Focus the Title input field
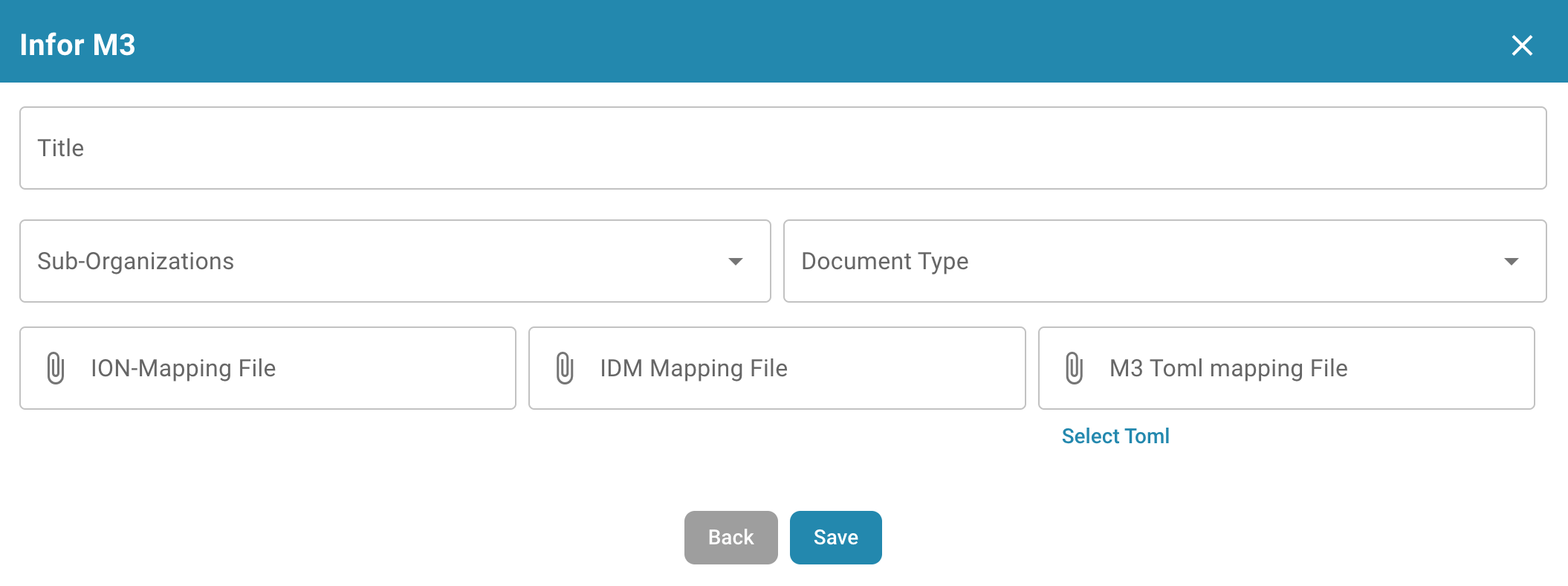1568x586 pixels. pos(783,148)
